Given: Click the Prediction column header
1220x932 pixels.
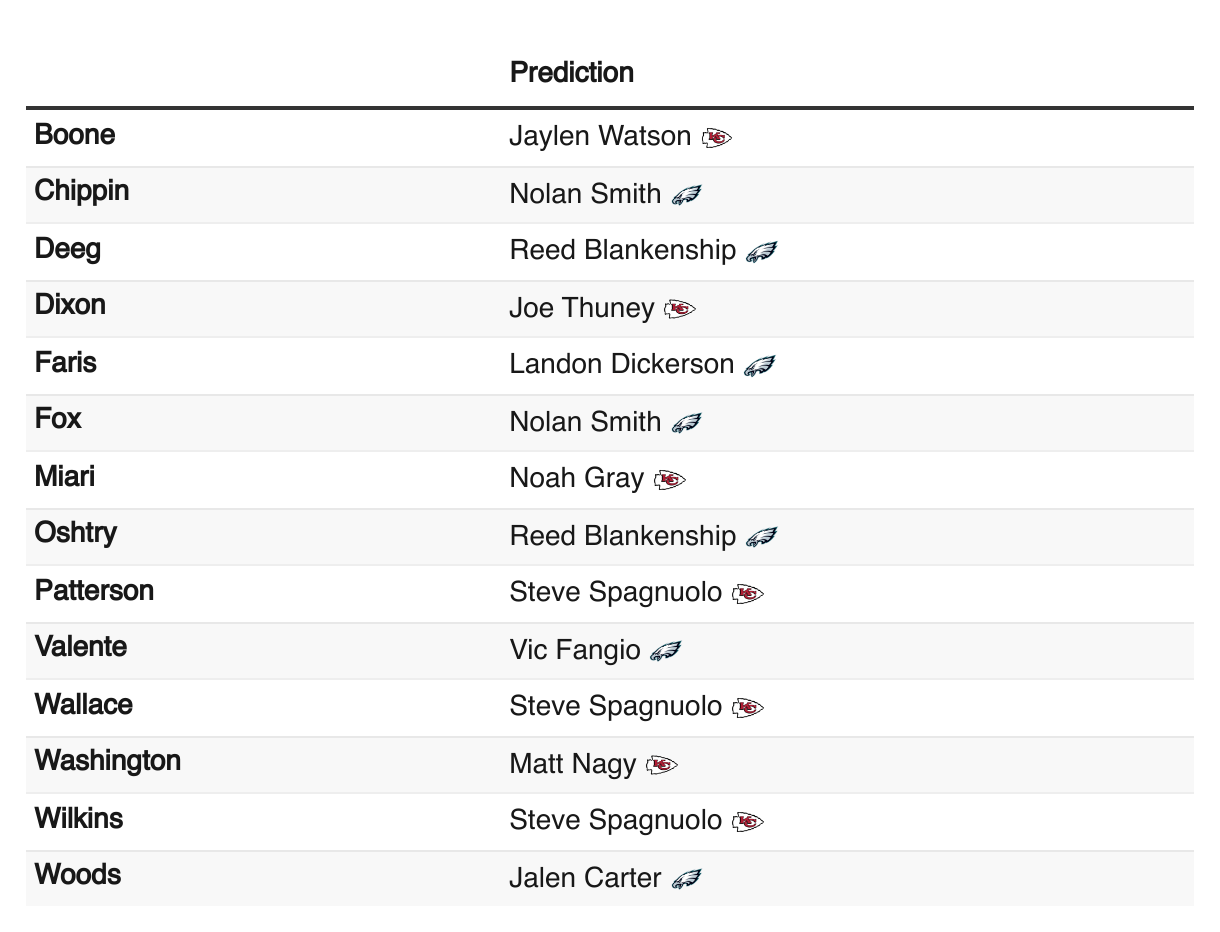Looking at the screenshot, I should tap(572, 72).
